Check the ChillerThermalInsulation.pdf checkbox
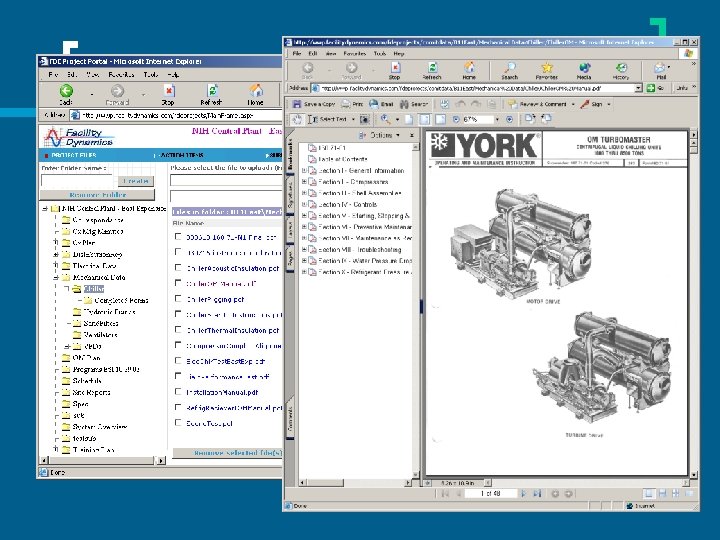 (178, 330)
